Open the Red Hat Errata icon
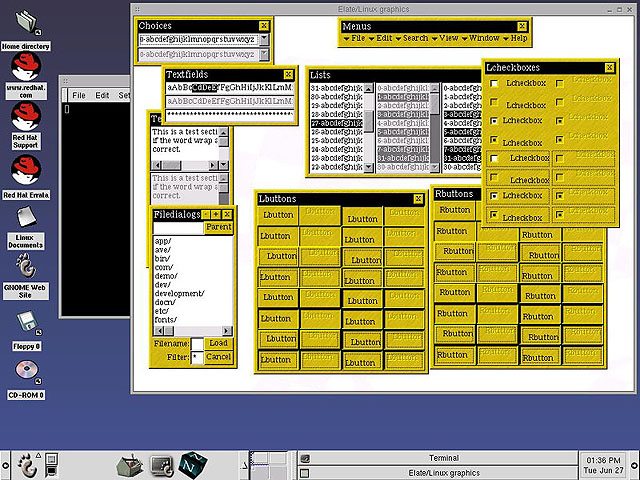The height and width of the screenshot is (480, 640). click(x=26, y=170)
